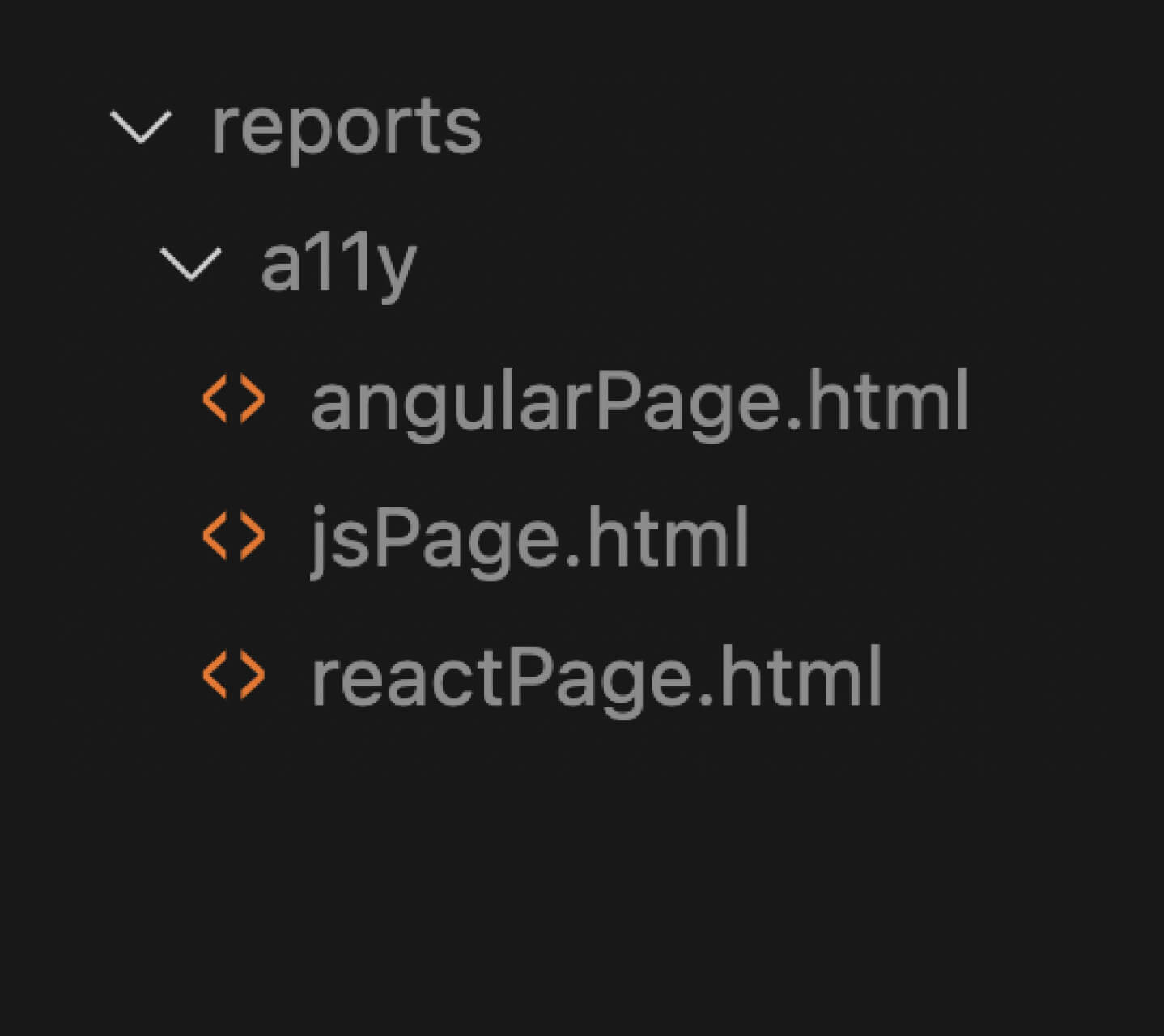1164x1036 pixels.
Task: Click the reactPage.html filename text
Action: [596, 677]
